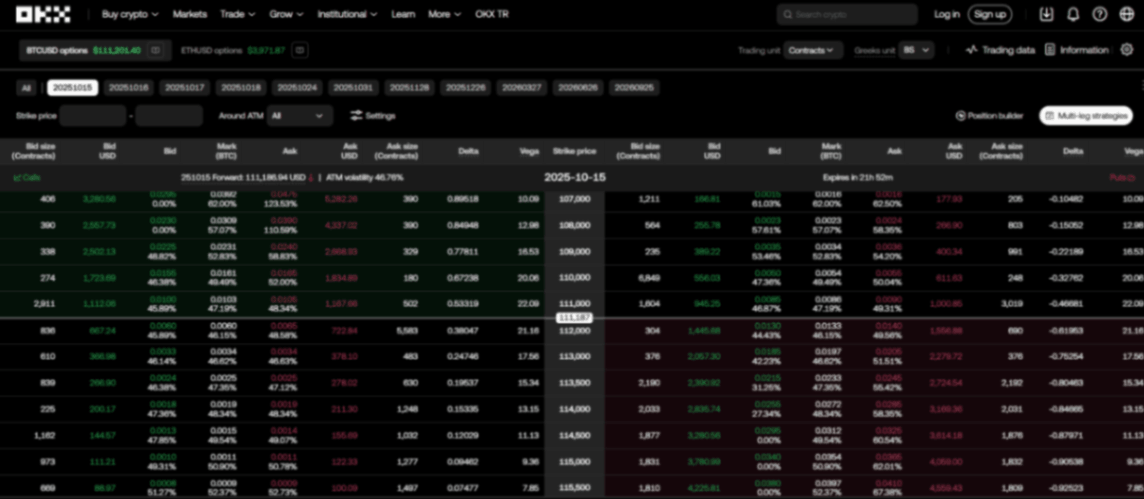Click the chart icon next to ETHUSD options price
Image resolution: width=1144 pixels, height=499 pixels.
[300, 50]
